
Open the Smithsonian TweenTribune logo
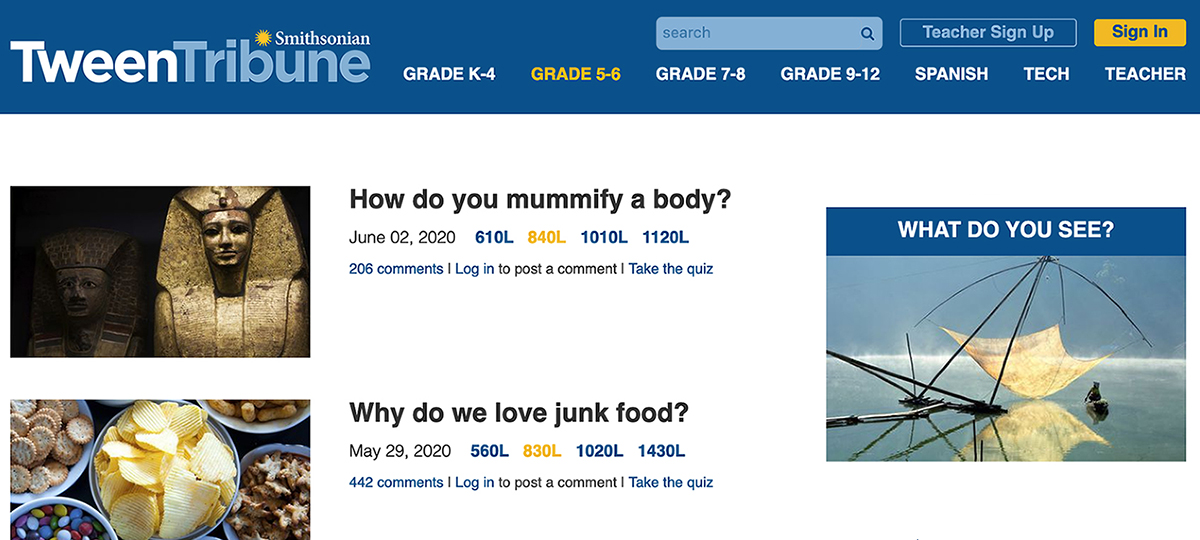click(190, 58)
